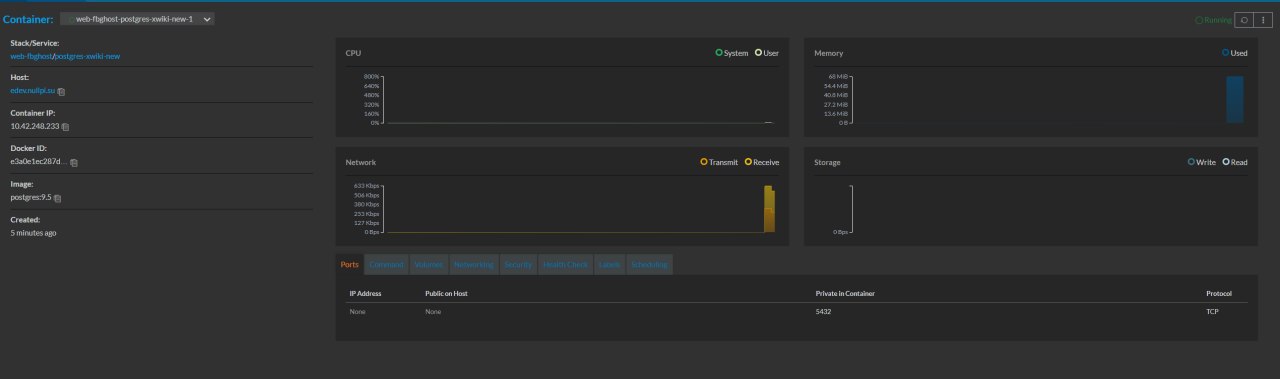Screen dimensions: 1280x379
Task: Toggle Transmit series in Network chart
Action: click(719, 162)
